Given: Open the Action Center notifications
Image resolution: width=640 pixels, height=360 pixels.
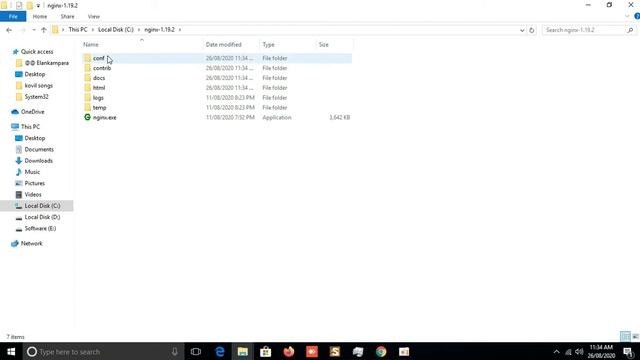Looking at the screenshot, I should tap(629, 351).
